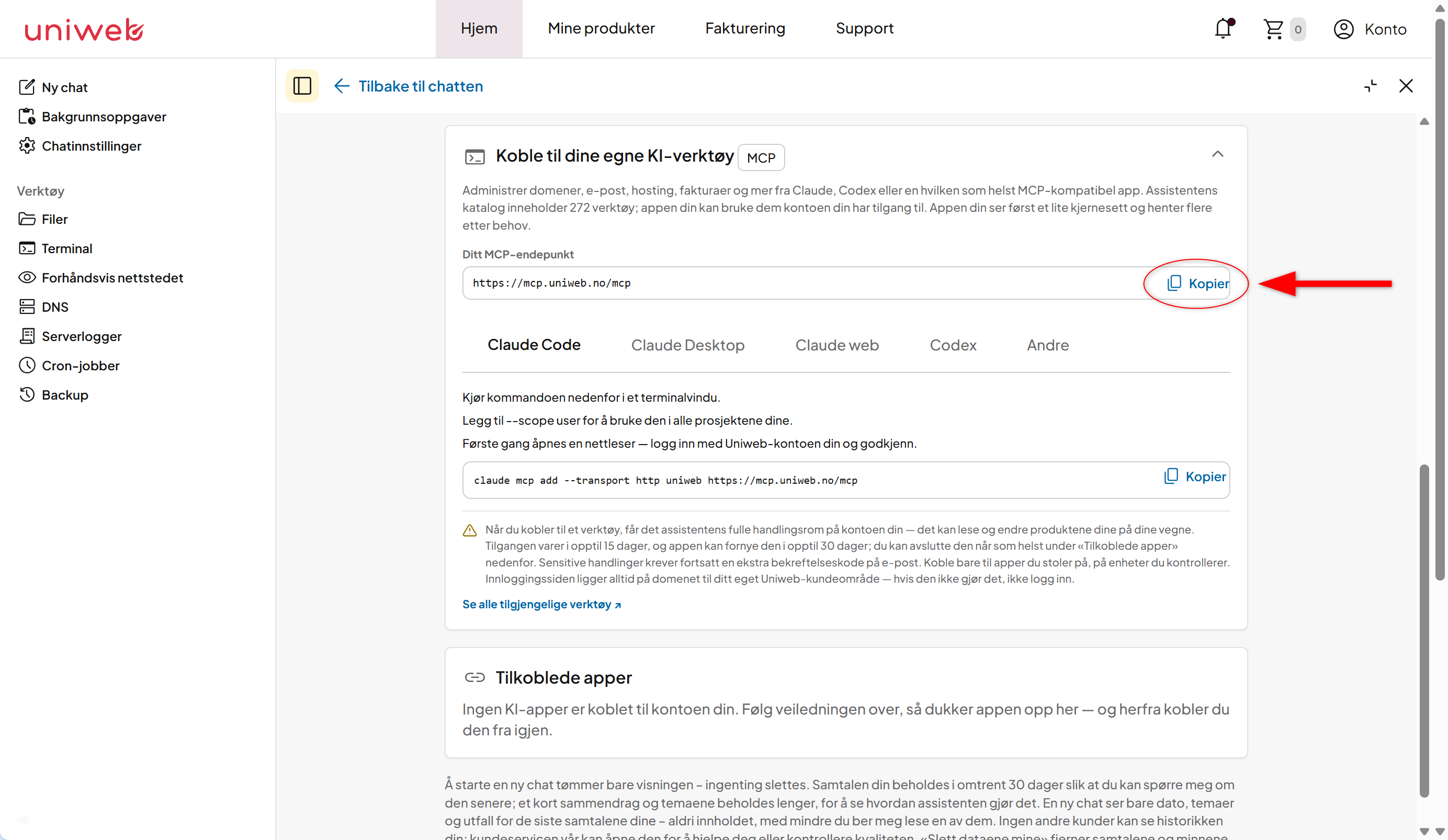
Task: Open Forhåndsvis nettstedet
Action: pos(100,278)
